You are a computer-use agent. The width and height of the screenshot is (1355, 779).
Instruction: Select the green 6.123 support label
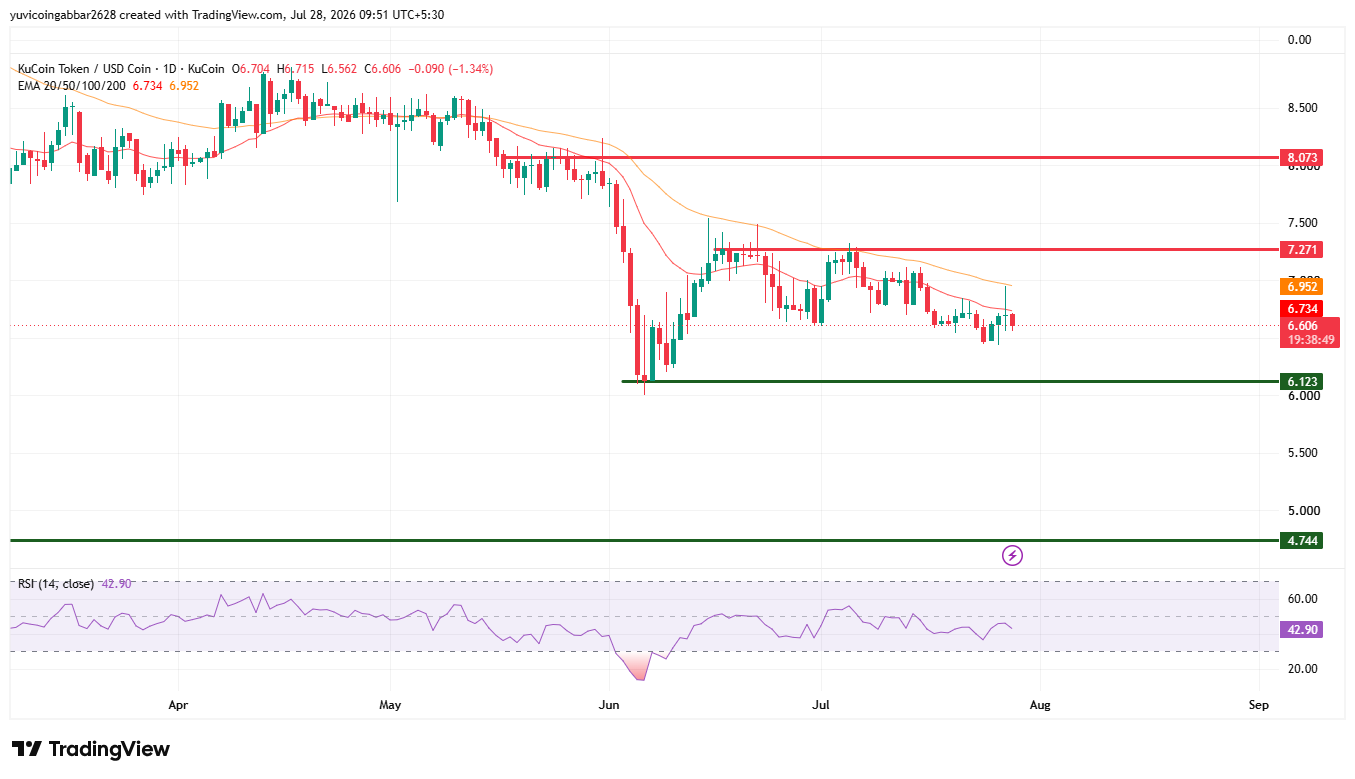click(1303, 381)
